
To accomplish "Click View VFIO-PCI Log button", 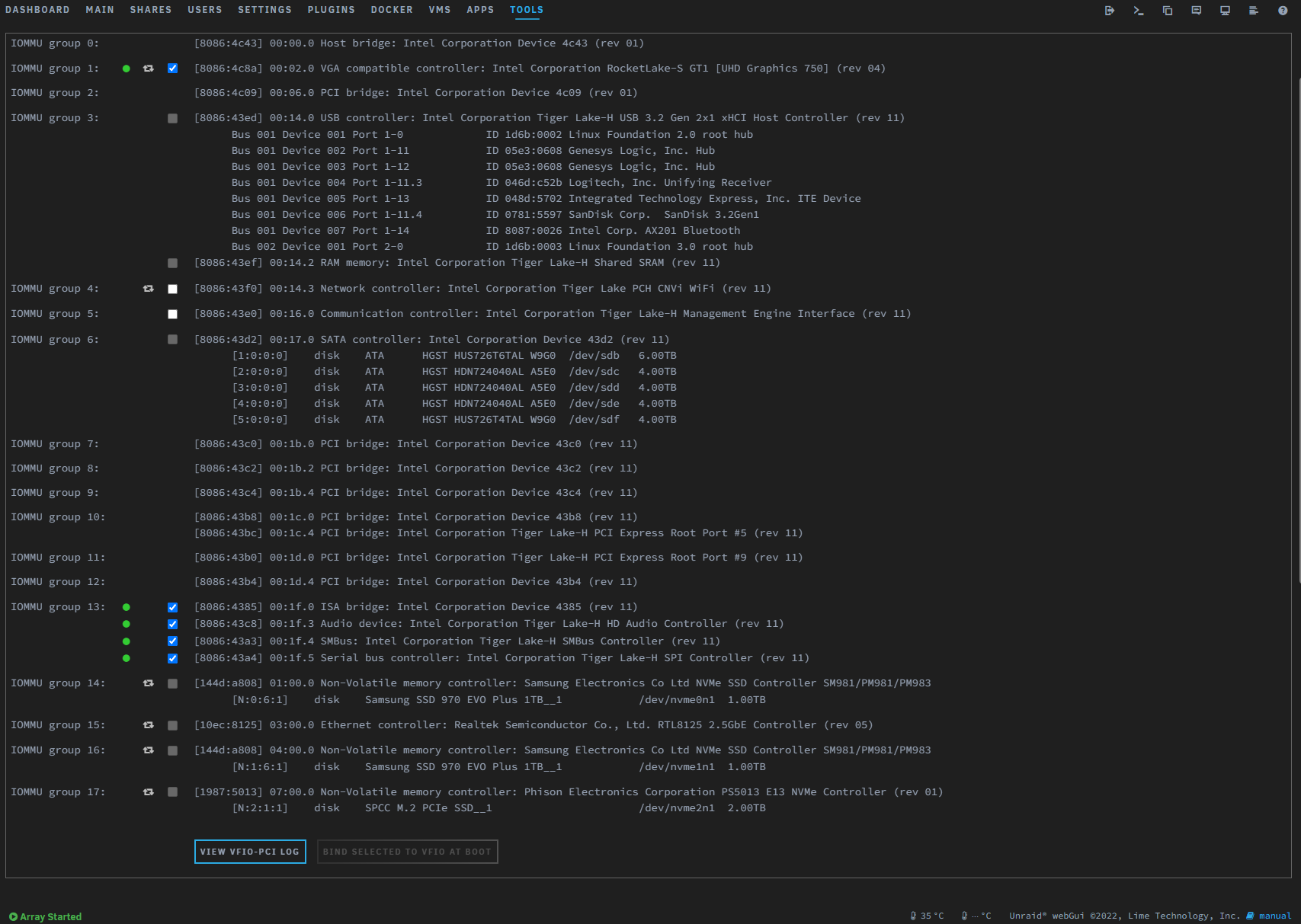I will pyautogui.click(x=250, y=852).
